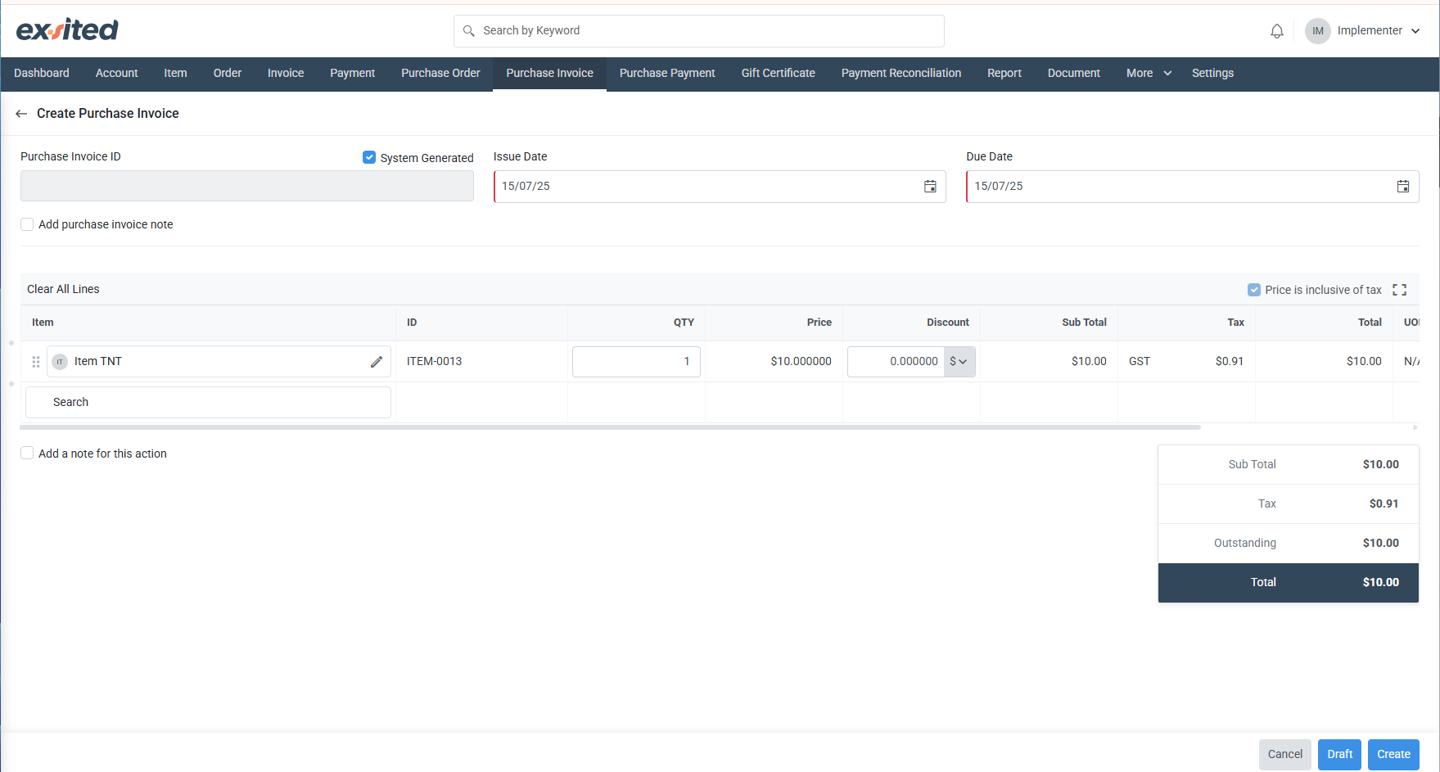Click the Purchase Invoice ID field
1440x772 pixels.
tap(247, 186)
